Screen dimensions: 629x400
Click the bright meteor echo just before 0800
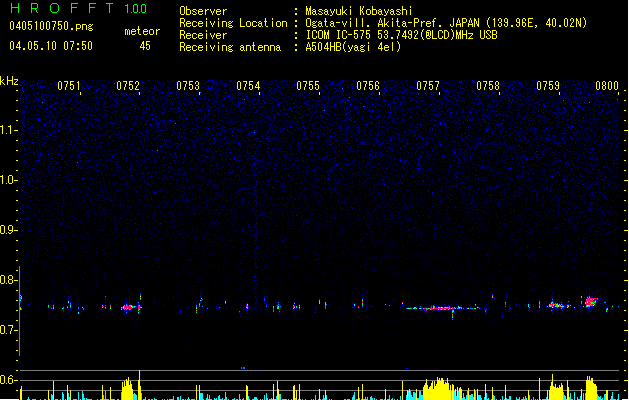click(590, 302)
